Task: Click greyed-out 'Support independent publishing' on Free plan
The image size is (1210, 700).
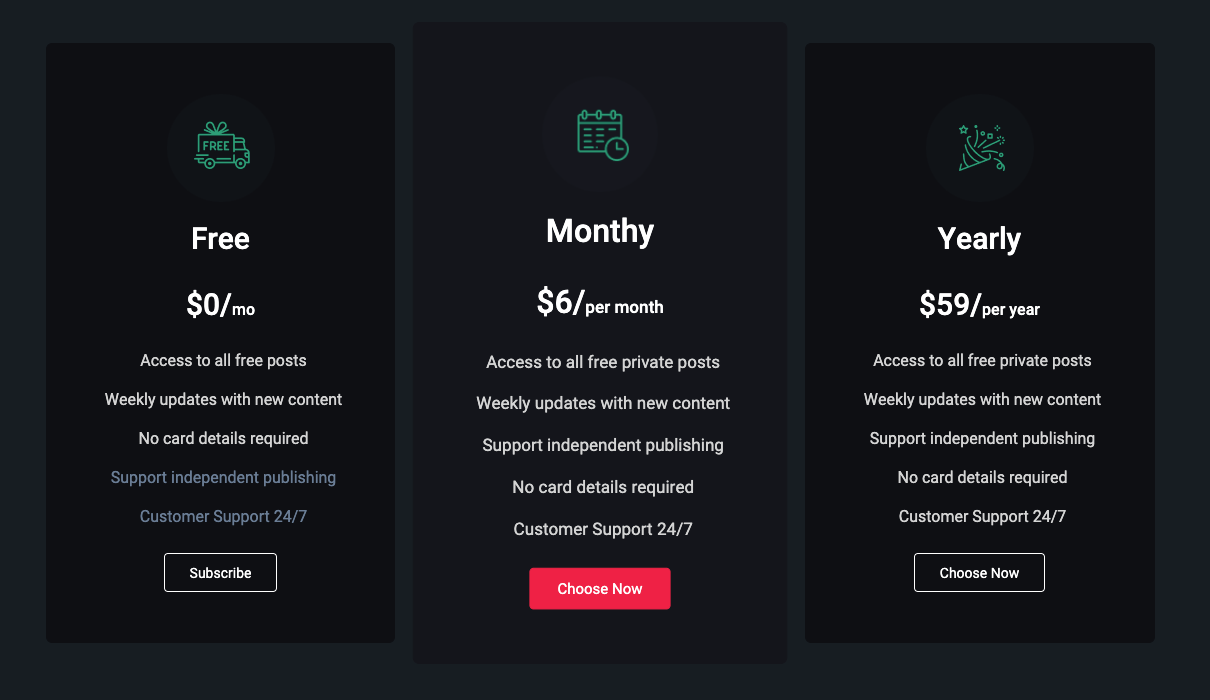Action: 223,477
